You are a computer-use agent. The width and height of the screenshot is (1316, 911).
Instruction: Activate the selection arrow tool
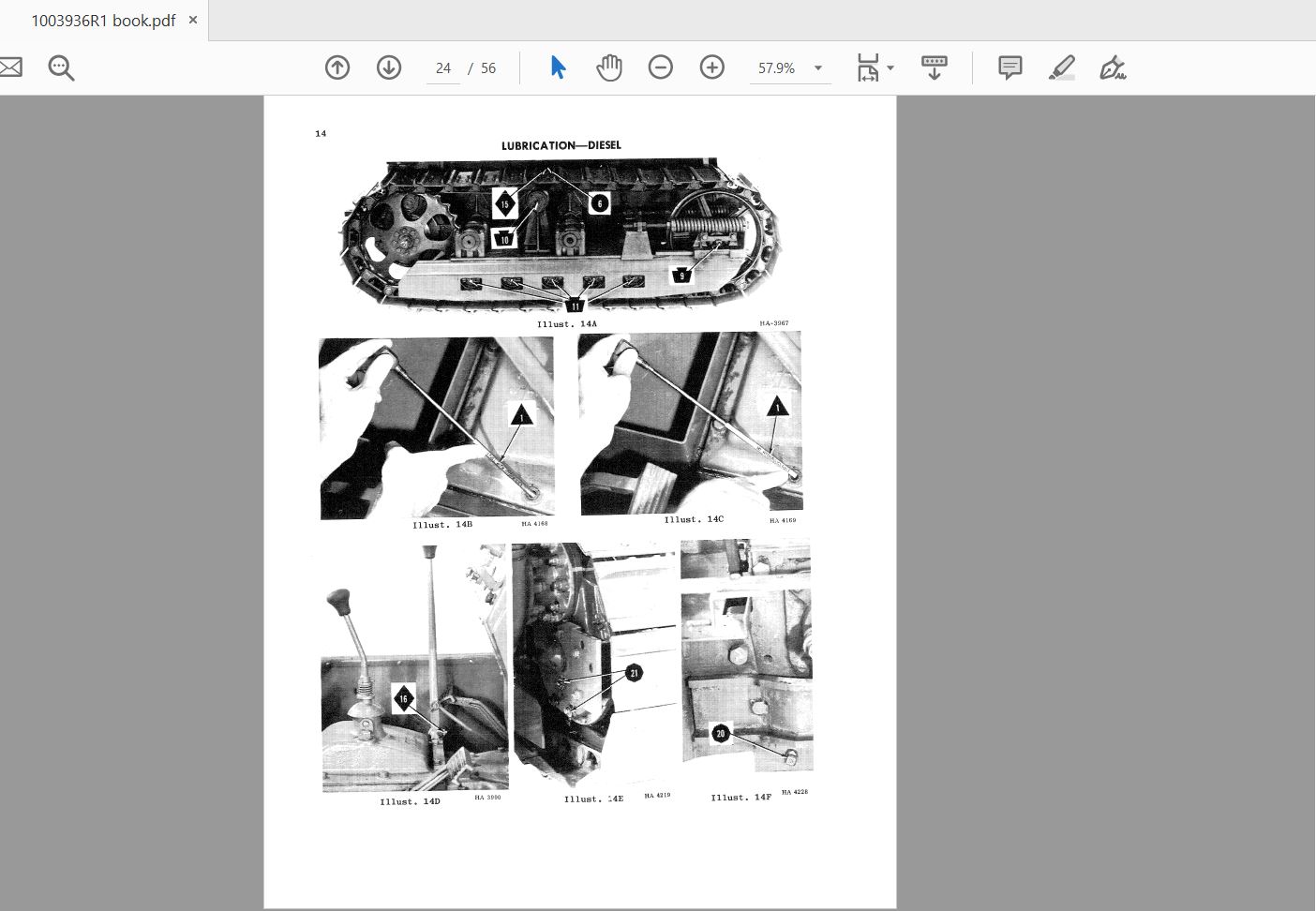(558, 67)
